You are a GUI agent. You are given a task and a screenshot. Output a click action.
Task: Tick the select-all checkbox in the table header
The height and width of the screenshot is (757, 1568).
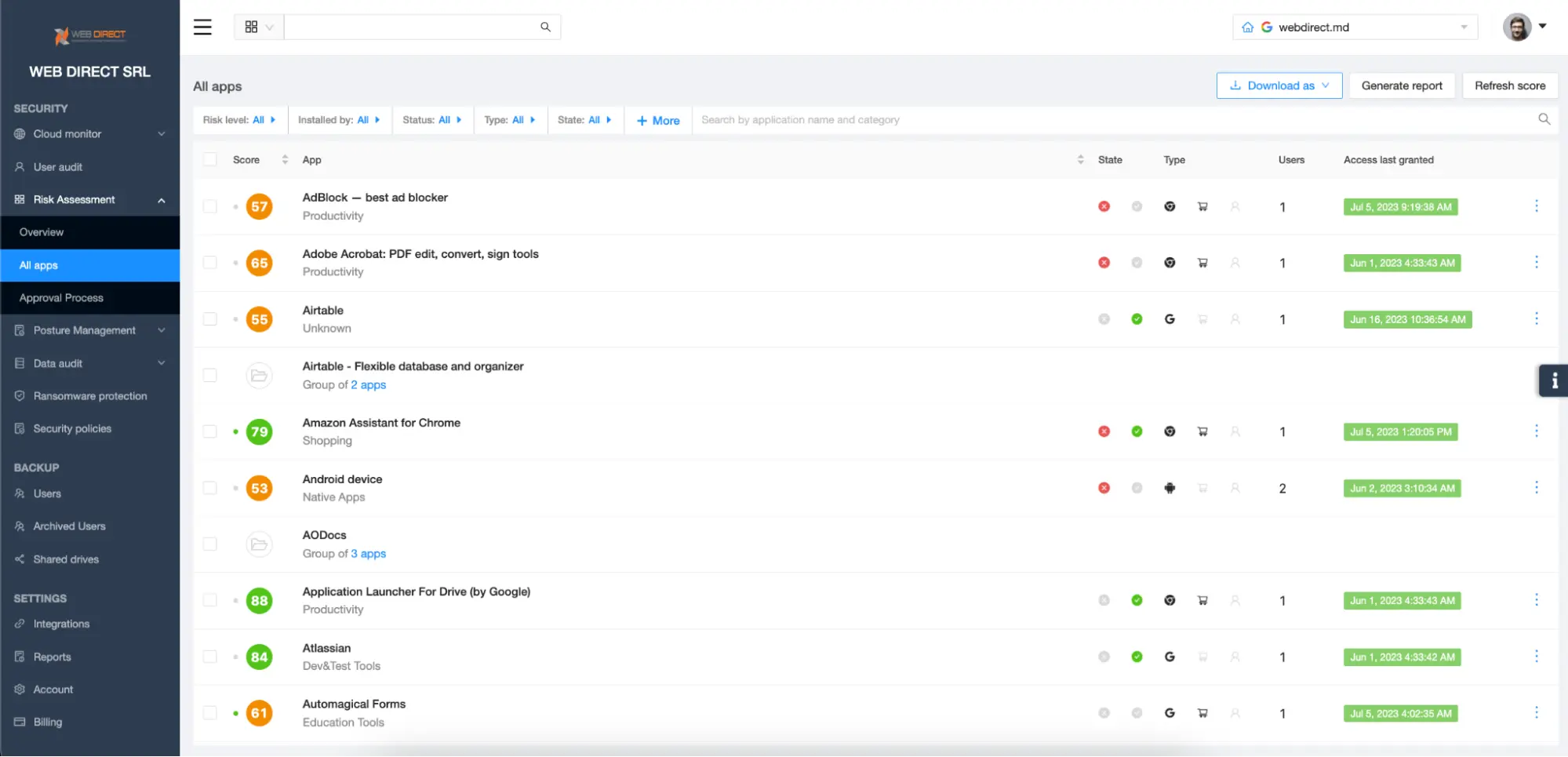click(x=209, y=158)
